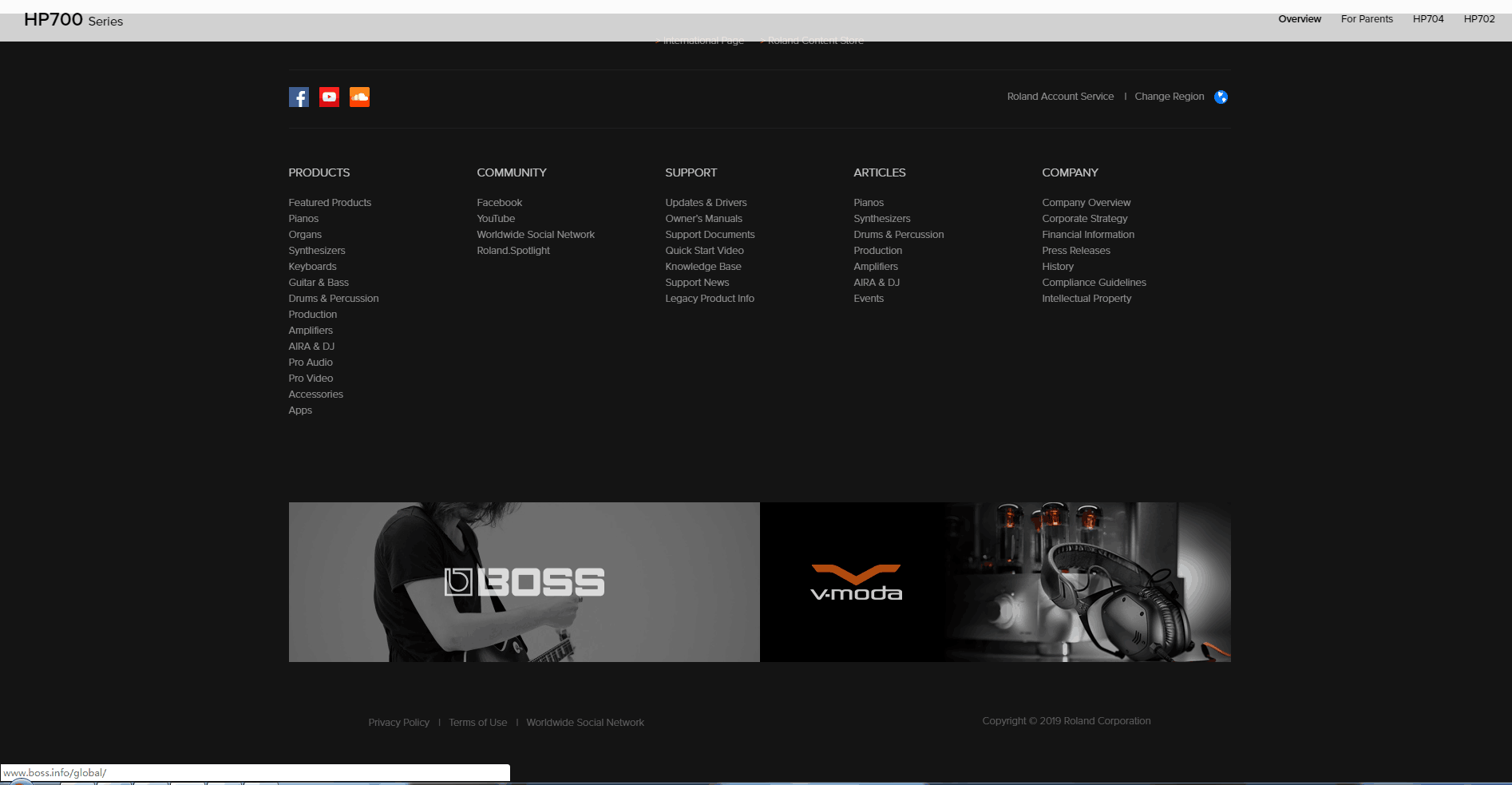Open Legacy Product Info link
This screenshot has width=1512, height=785.
click(x=710, y=299)
